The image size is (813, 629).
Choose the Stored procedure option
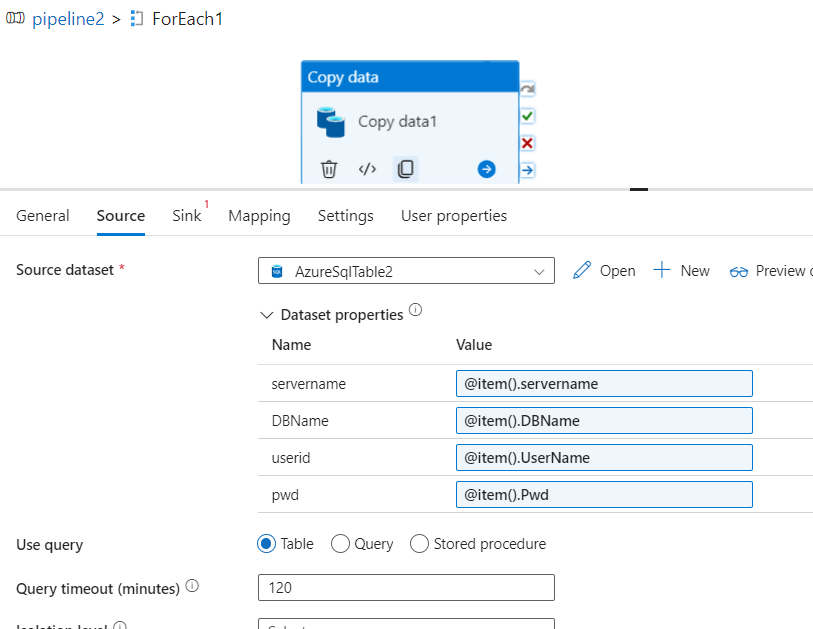coord(419,544)
